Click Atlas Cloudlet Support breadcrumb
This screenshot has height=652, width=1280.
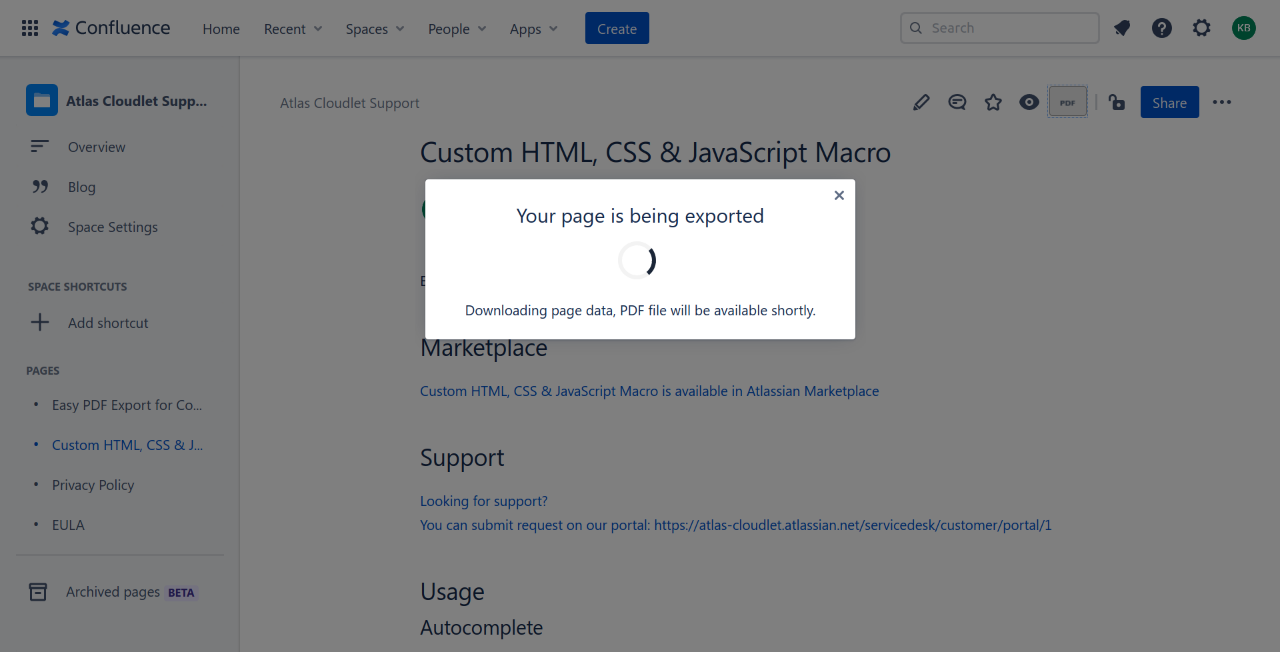point(349,103)
